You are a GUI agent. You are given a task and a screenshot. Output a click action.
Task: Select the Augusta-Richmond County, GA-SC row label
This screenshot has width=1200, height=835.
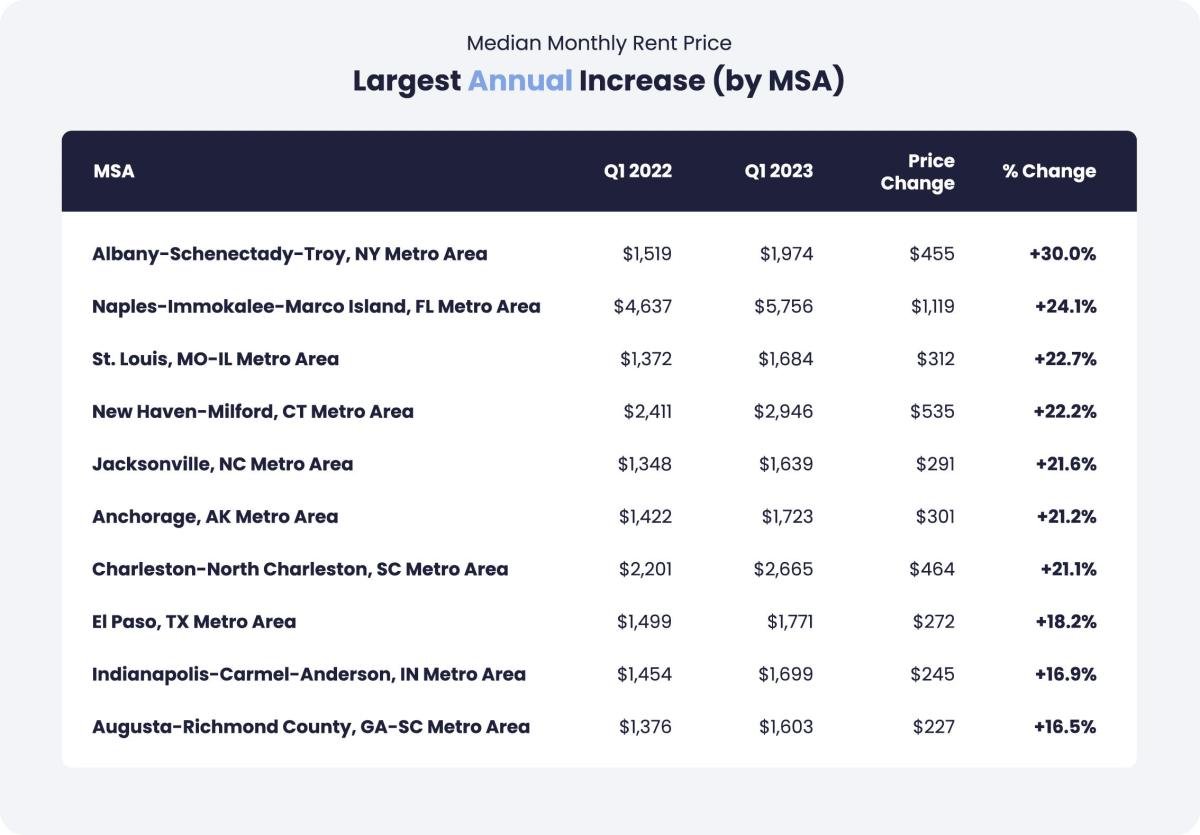pos(311,726)
